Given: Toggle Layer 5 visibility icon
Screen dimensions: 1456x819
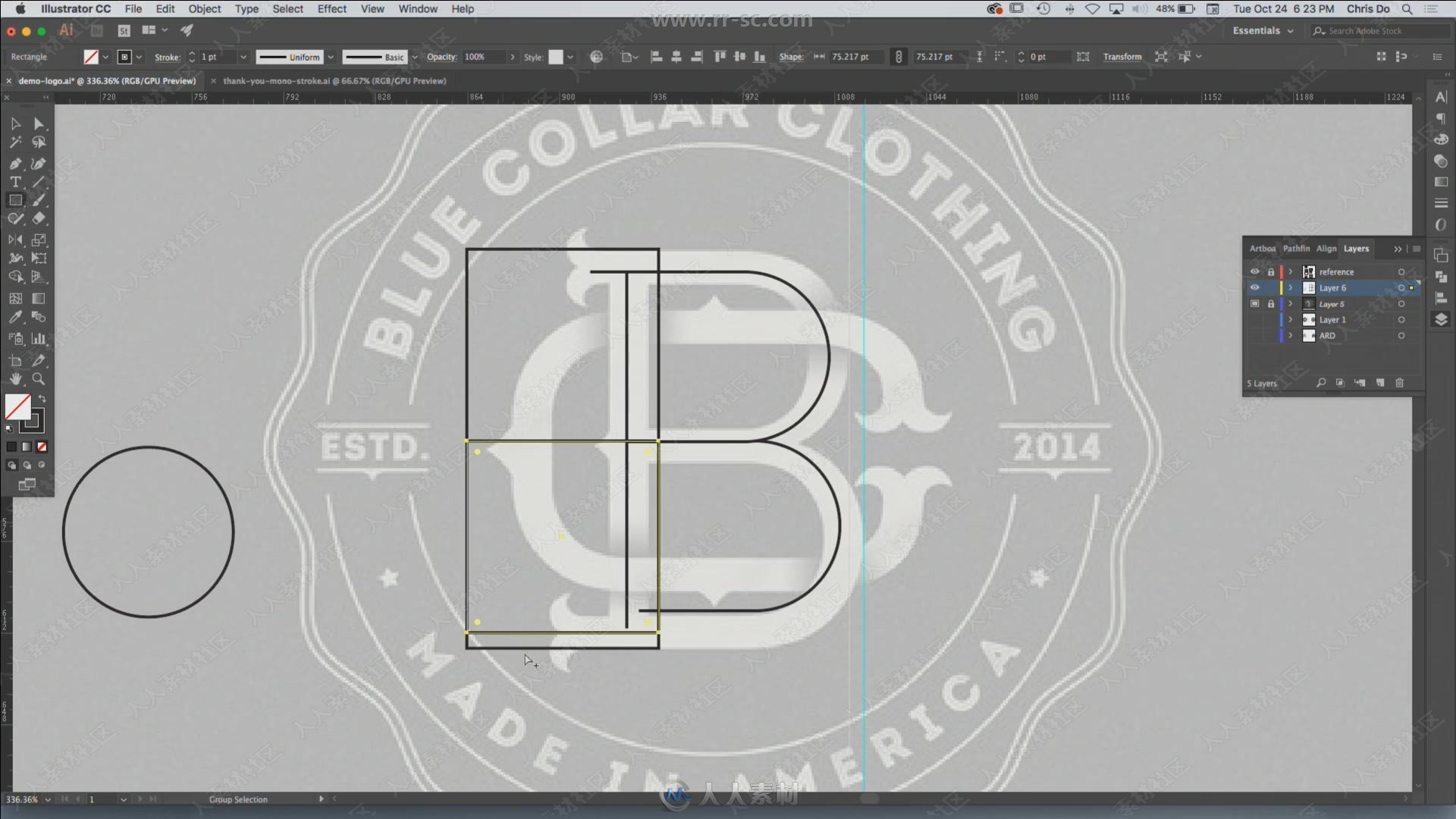Looking at the screenshot, I should tap(1254, 303).
